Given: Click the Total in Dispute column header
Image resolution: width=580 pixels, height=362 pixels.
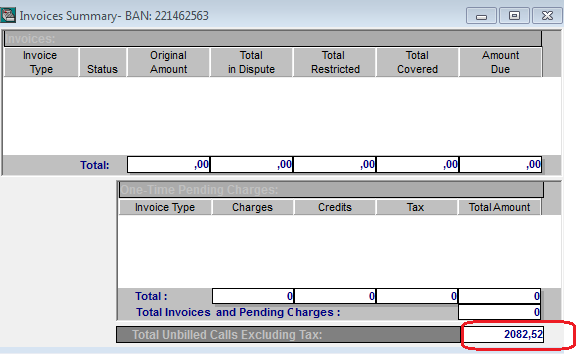Looking at the screenshot, I should (252, 62).
